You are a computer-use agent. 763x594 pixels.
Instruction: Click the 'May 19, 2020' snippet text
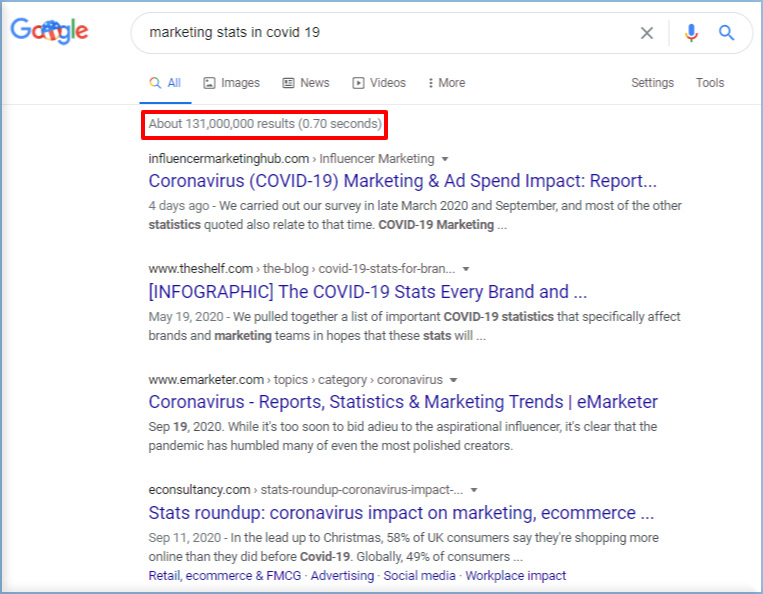point(186,317)
